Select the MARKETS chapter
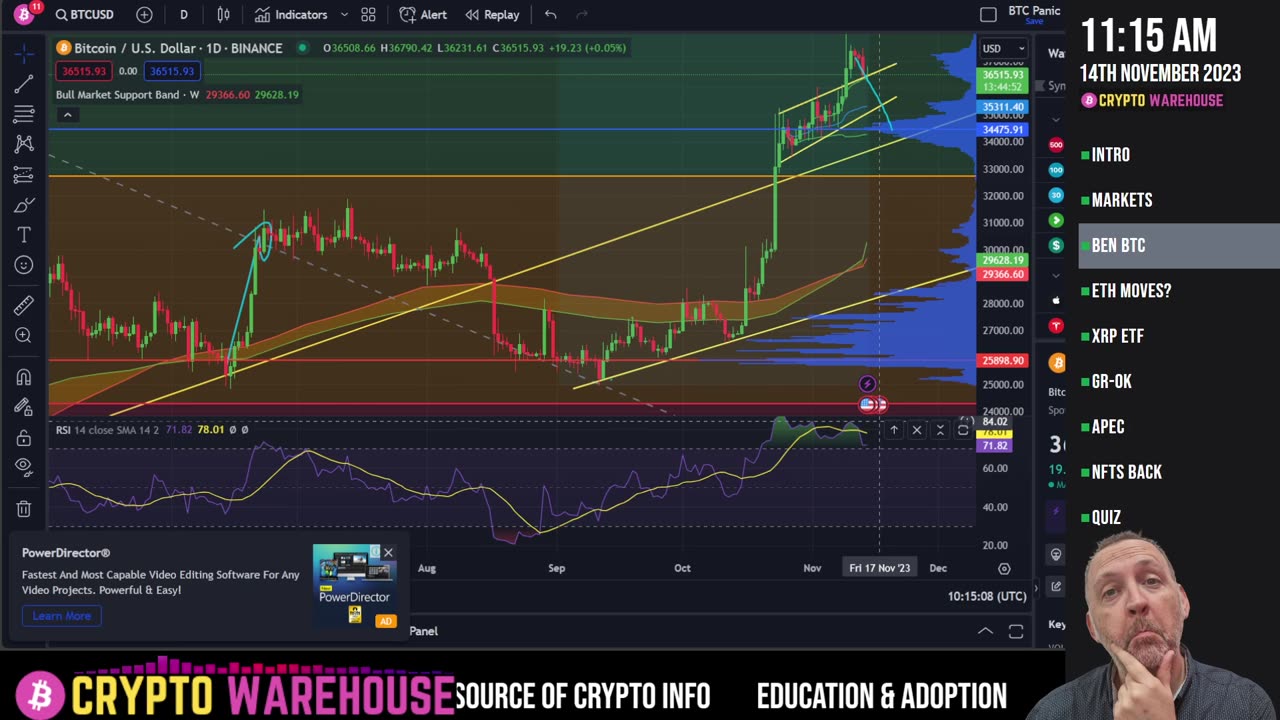 (1121, 200)
